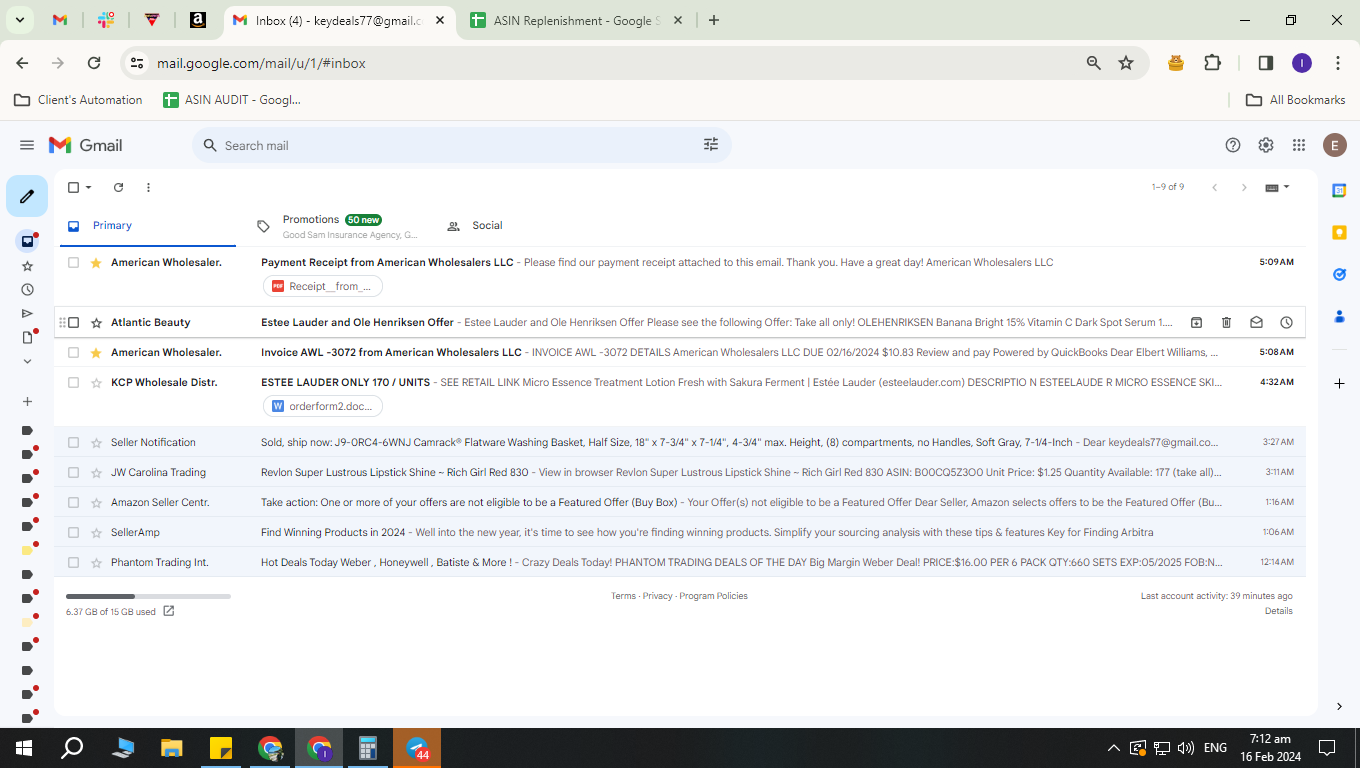This screenshot has width=1360, height=768.
Task: Open the Chrome side panel icon
Action: [1265, 63]
